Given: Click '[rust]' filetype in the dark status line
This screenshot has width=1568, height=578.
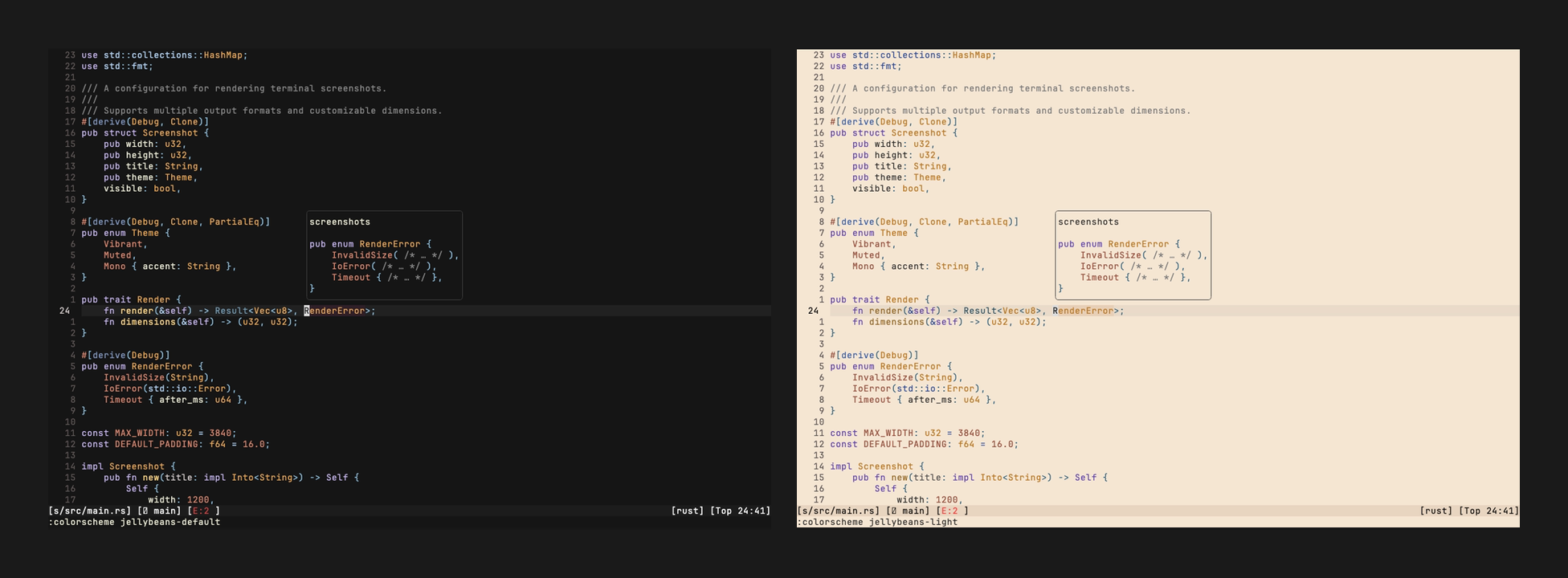Looking at the screenshot, I should coord(688,511).
